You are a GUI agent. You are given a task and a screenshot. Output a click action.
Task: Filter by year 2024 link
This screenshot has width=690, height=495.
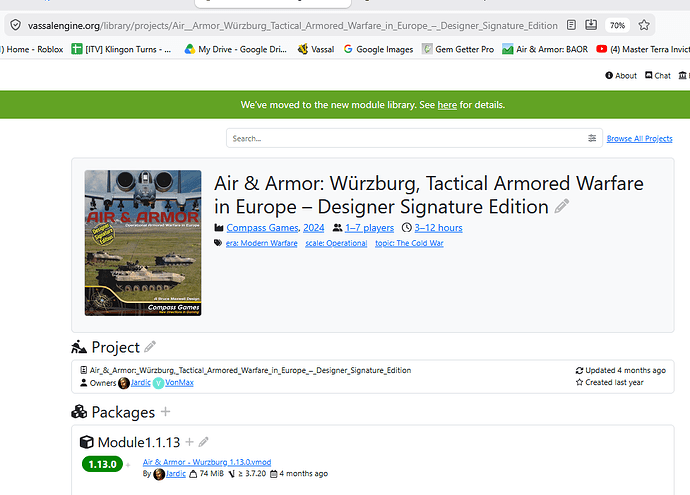point(314,228)
